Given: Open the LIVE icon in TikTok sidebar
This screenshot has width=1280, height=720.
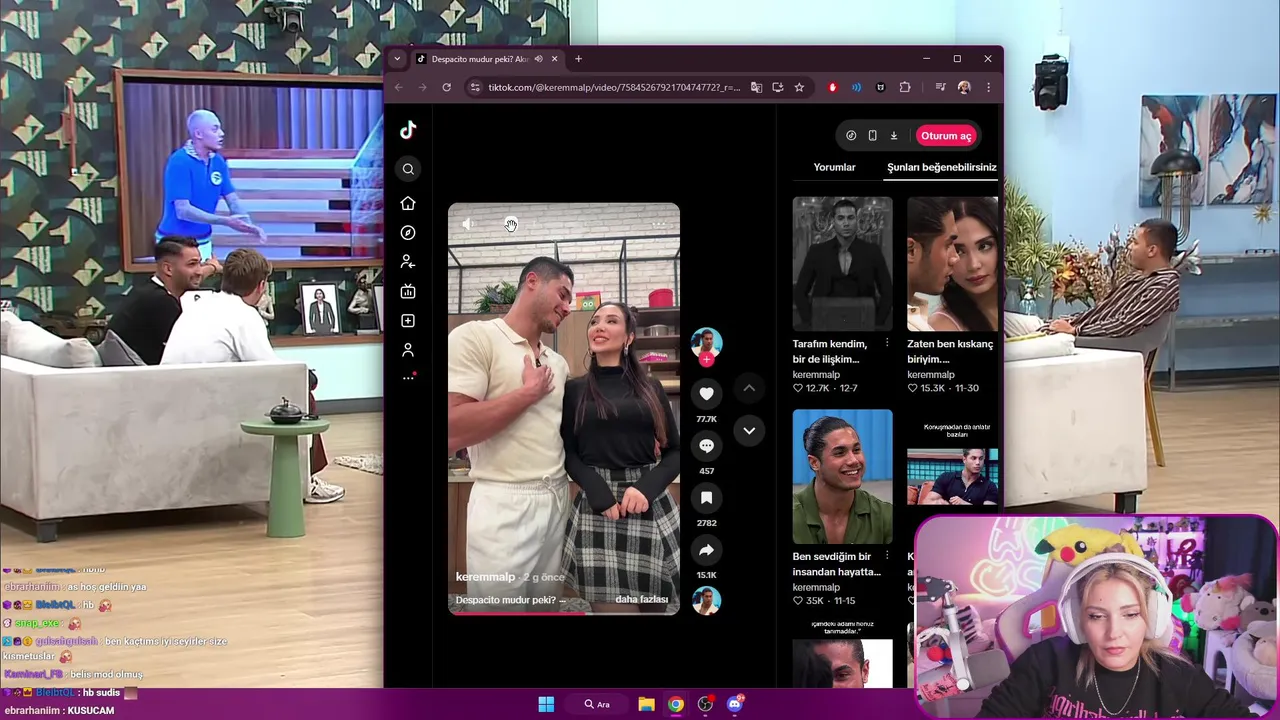Looking at the screenshot, I should (x=408, y=291).
